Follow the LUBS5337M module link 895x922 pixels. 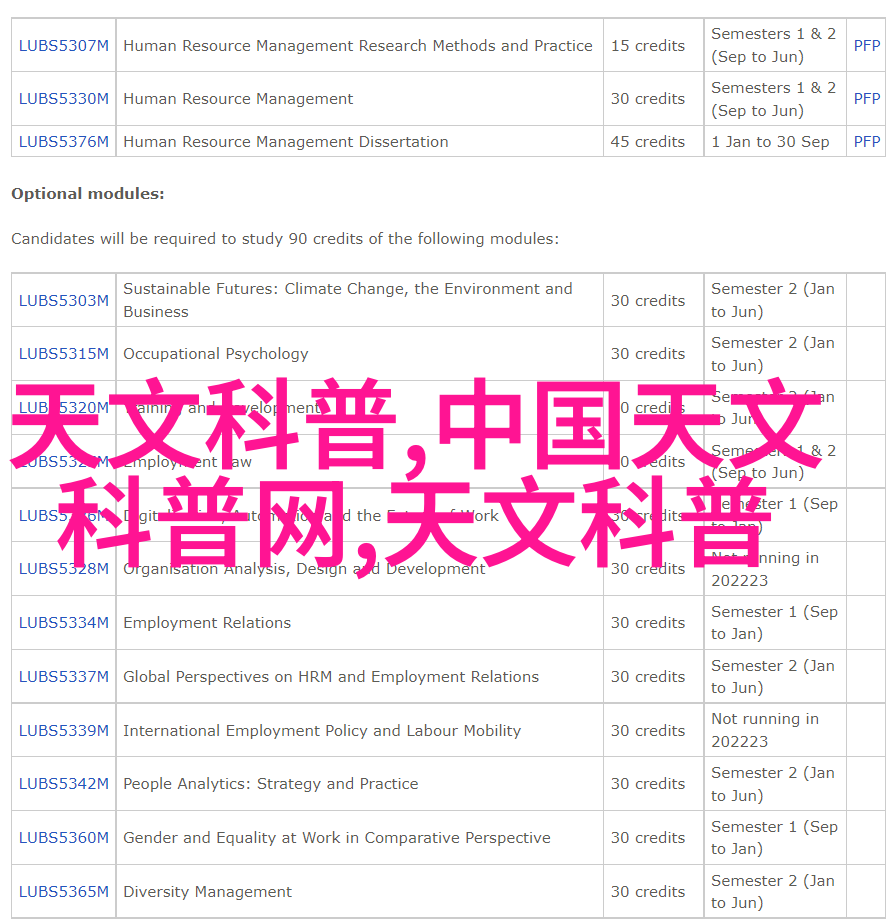63,677
